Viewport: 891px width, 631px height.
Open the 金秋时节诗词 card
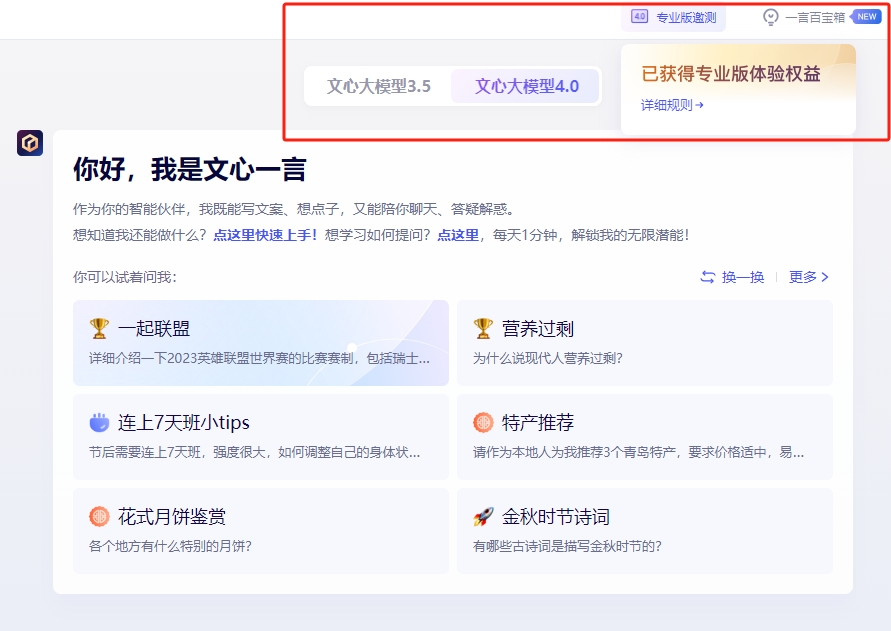tap(645, 530)
